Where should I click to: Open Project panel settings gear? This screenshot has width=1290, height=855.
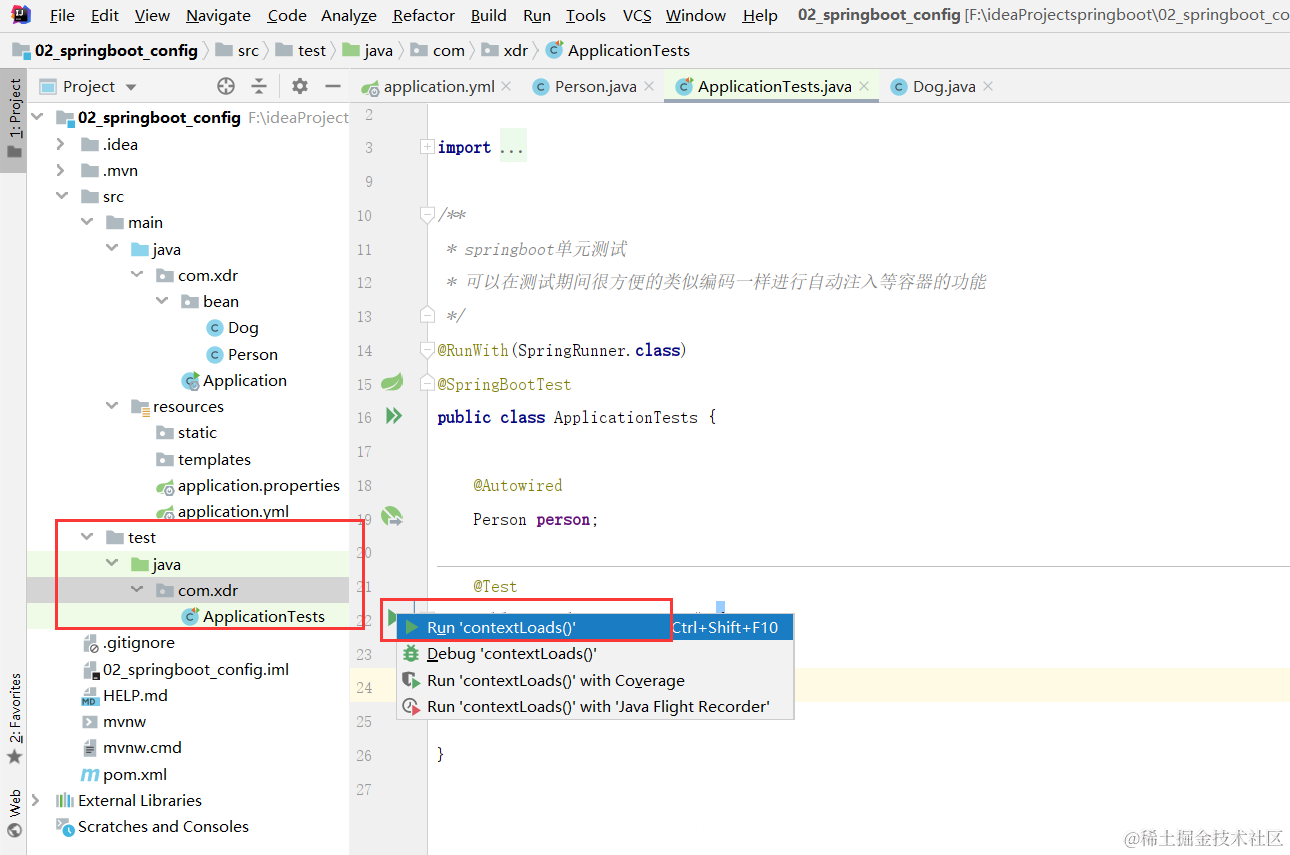[300, 86]
